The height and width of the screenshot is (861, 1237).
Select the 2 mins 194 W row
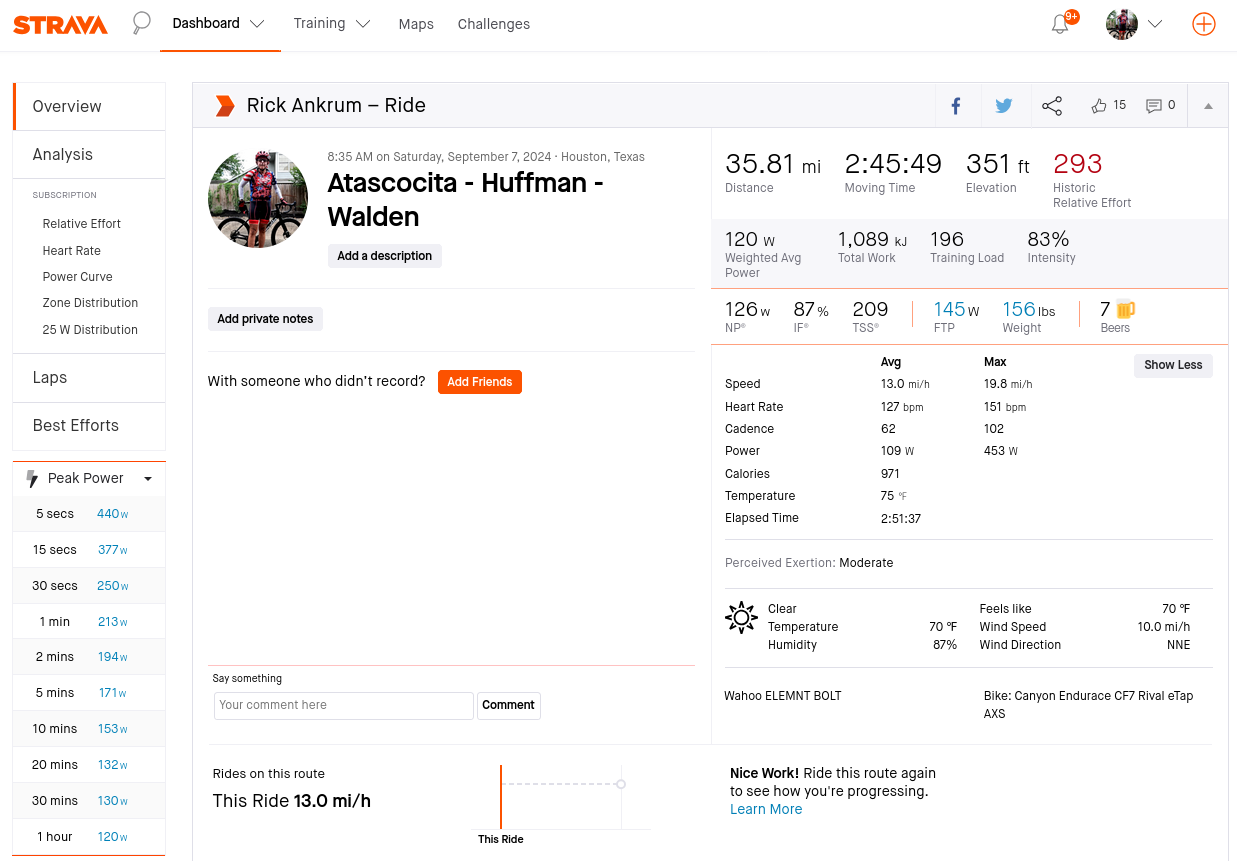89,657
